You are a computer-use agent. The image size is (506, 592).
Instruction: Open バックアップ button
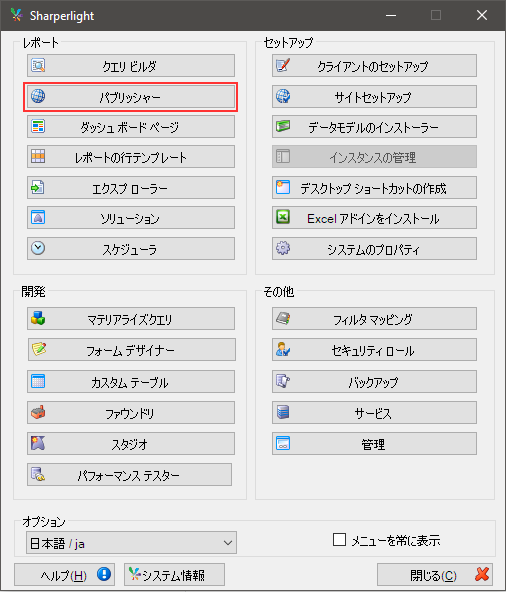click(374, 381)
